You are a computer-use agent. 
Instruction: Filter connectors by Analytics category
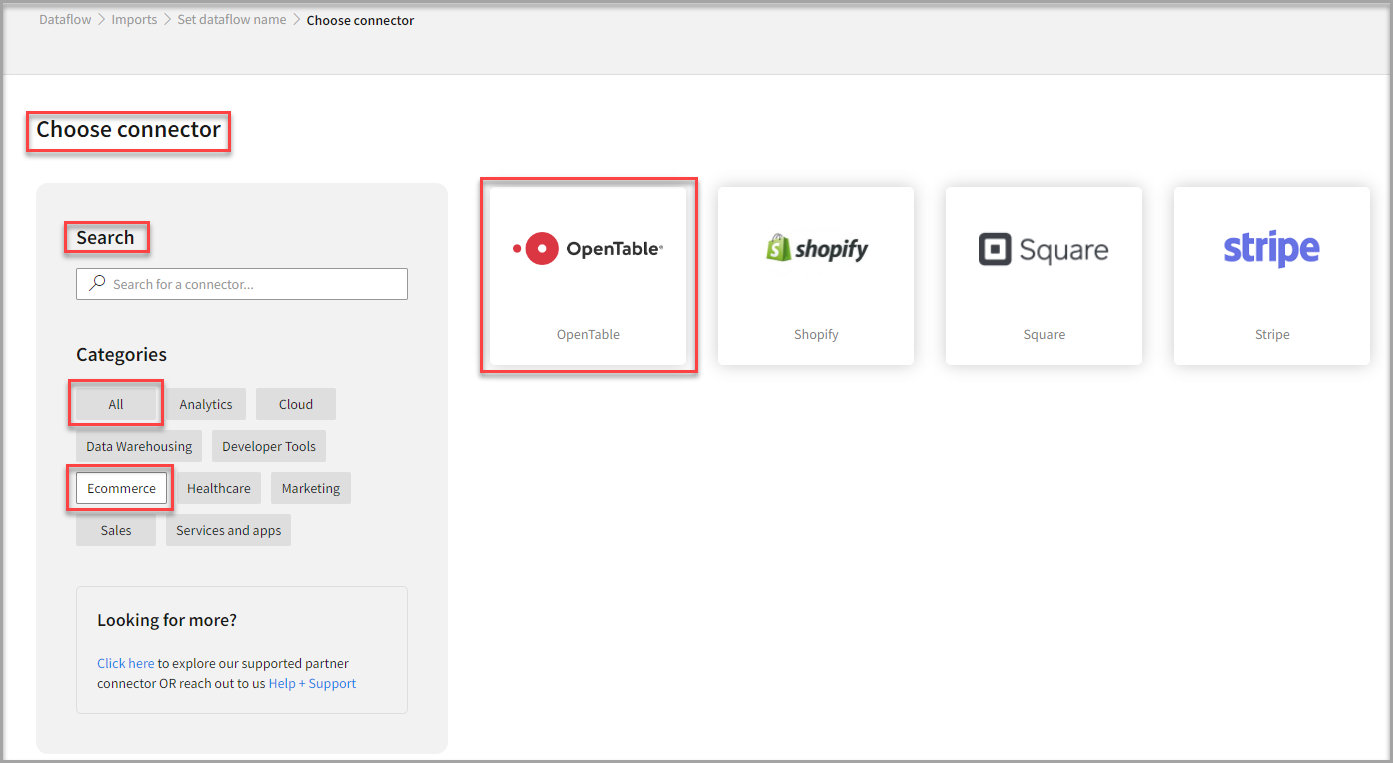[x=206, y=404]
